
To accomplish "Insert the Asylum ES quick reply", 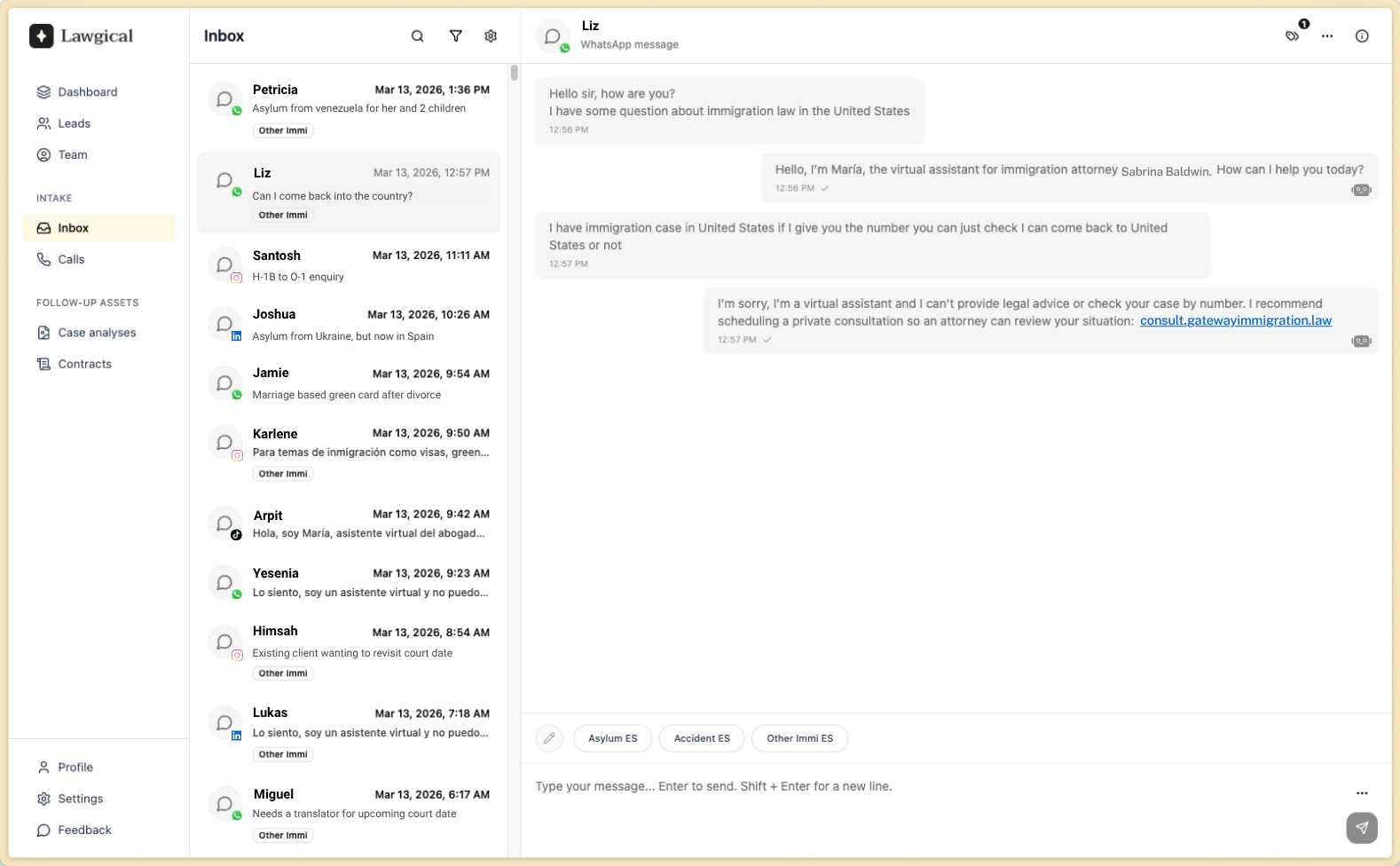I will [x=612, y=738].
